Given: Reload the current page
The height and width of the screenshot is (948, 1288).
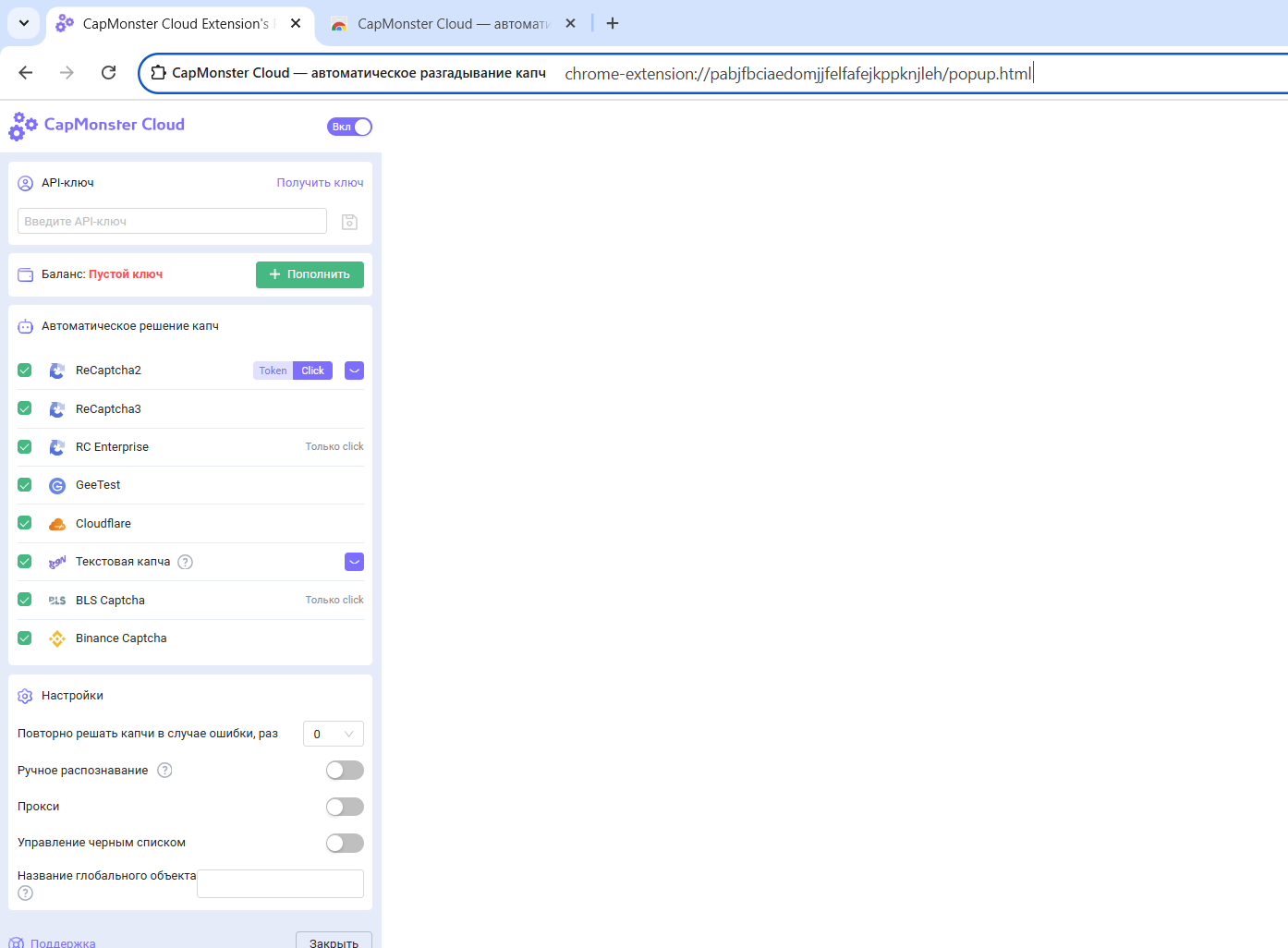Looking at the screenshot, I should [x=108, y=72].
